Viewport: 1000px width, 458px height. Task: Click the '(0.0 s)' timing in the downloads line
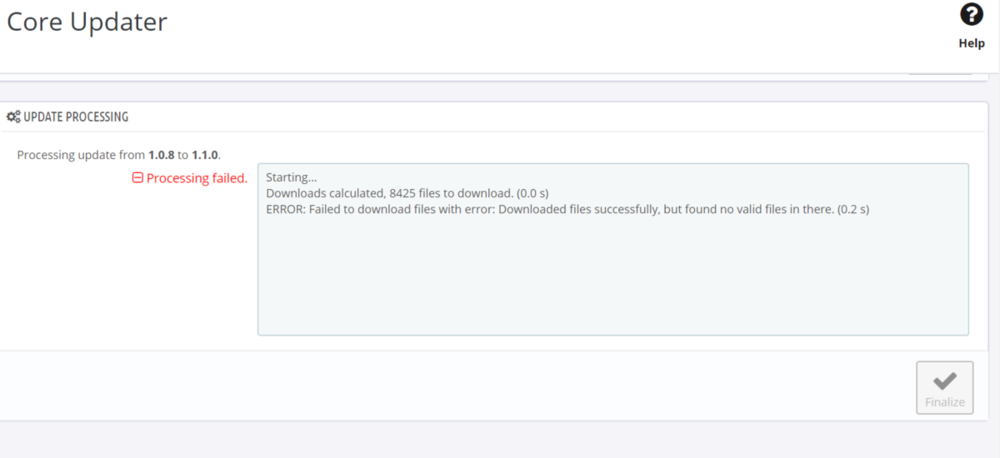[x=532, y=192]
